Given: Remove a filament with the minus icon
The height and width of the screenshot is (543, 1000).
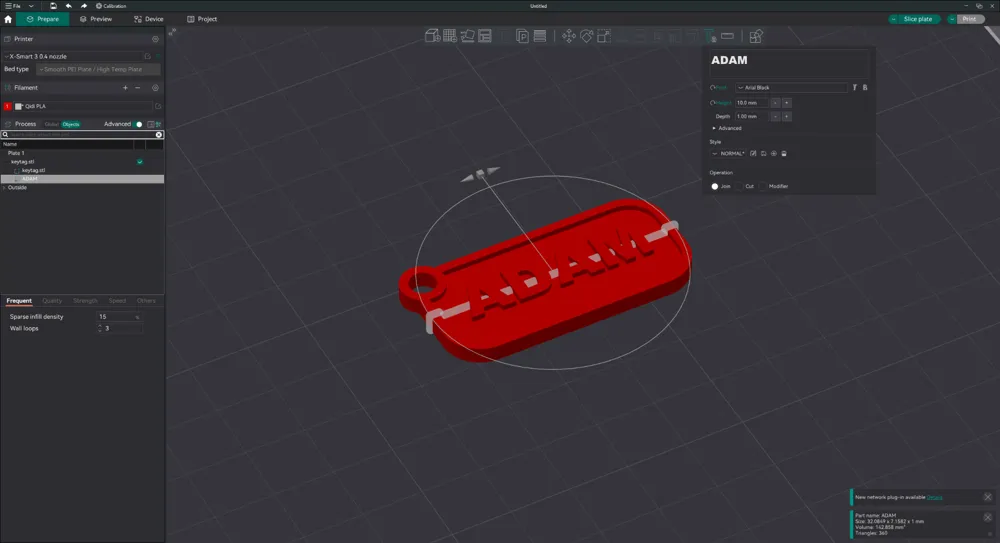Looking at the screenshot, I should click(138, 87).
